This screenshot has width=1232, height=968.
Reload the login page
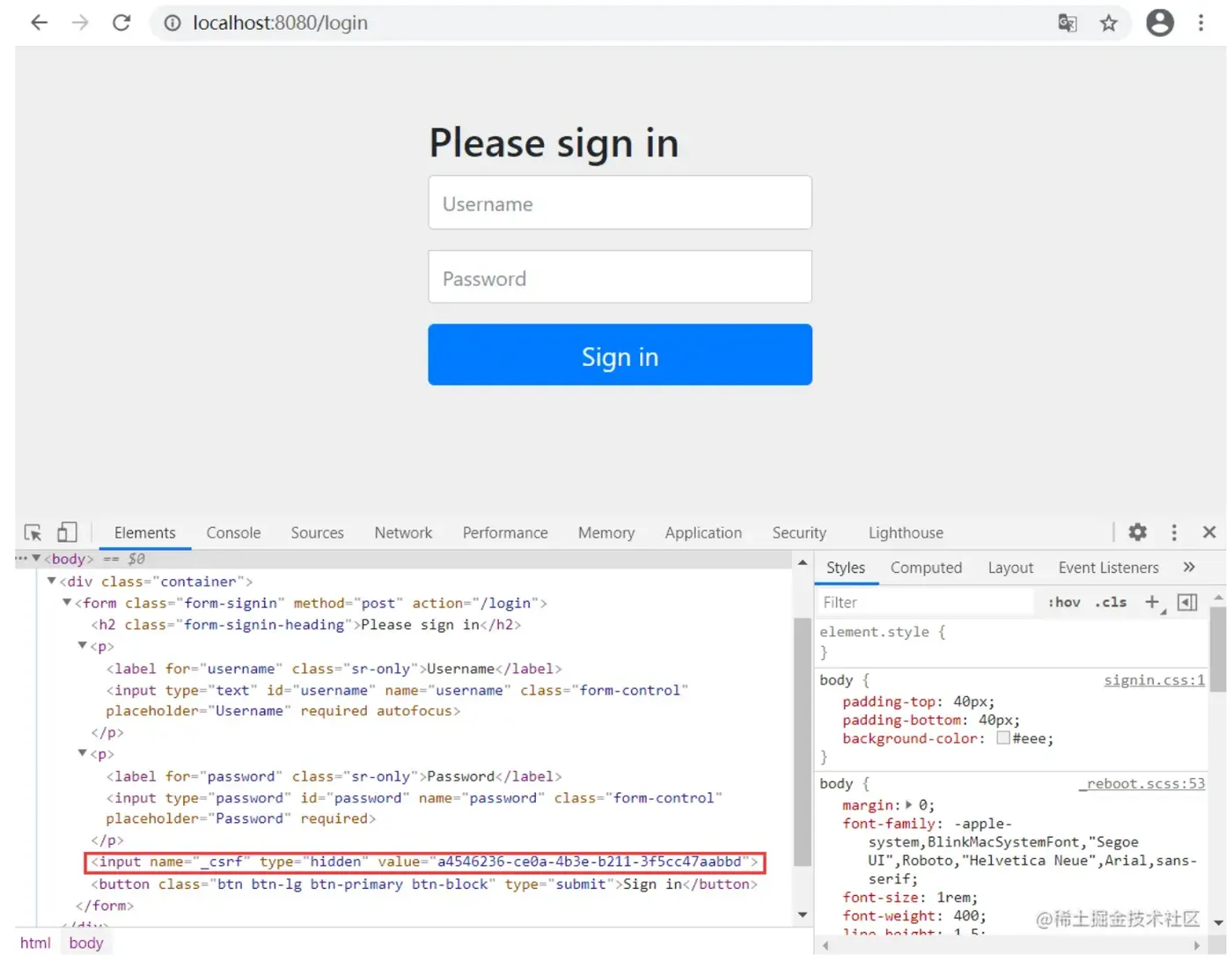121,23
